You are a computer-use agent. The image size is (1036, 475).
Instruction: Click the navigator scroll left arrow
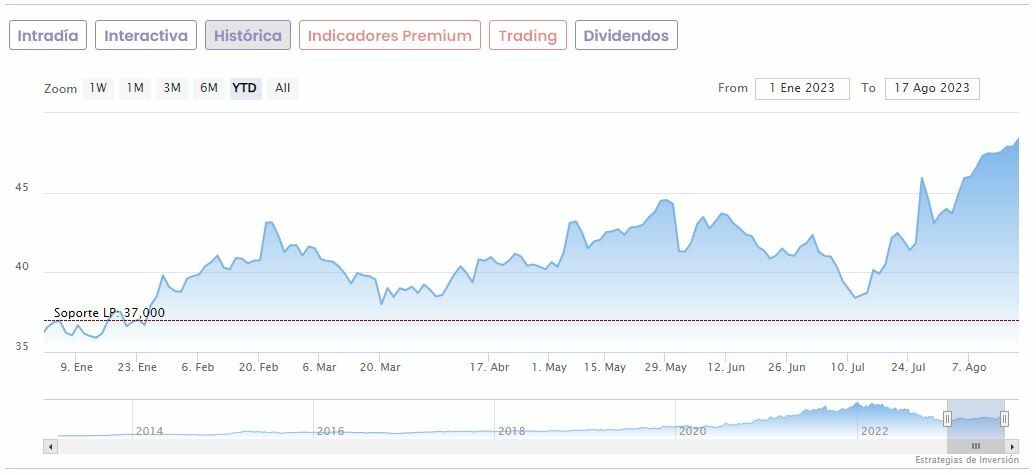[x=50, y=446]
